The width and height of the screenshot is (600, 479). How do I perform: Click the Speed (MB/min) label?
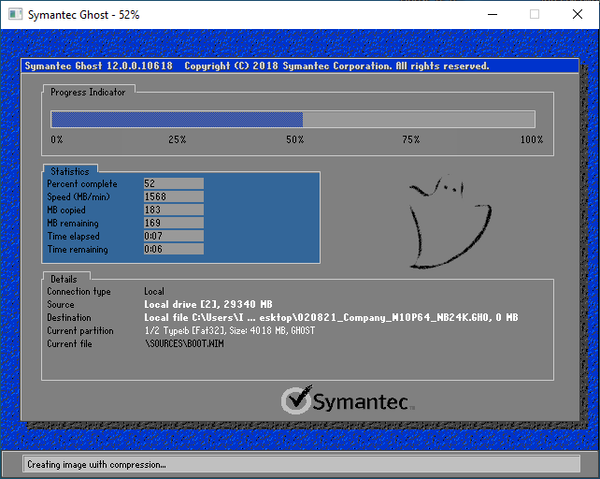(78, 197)
